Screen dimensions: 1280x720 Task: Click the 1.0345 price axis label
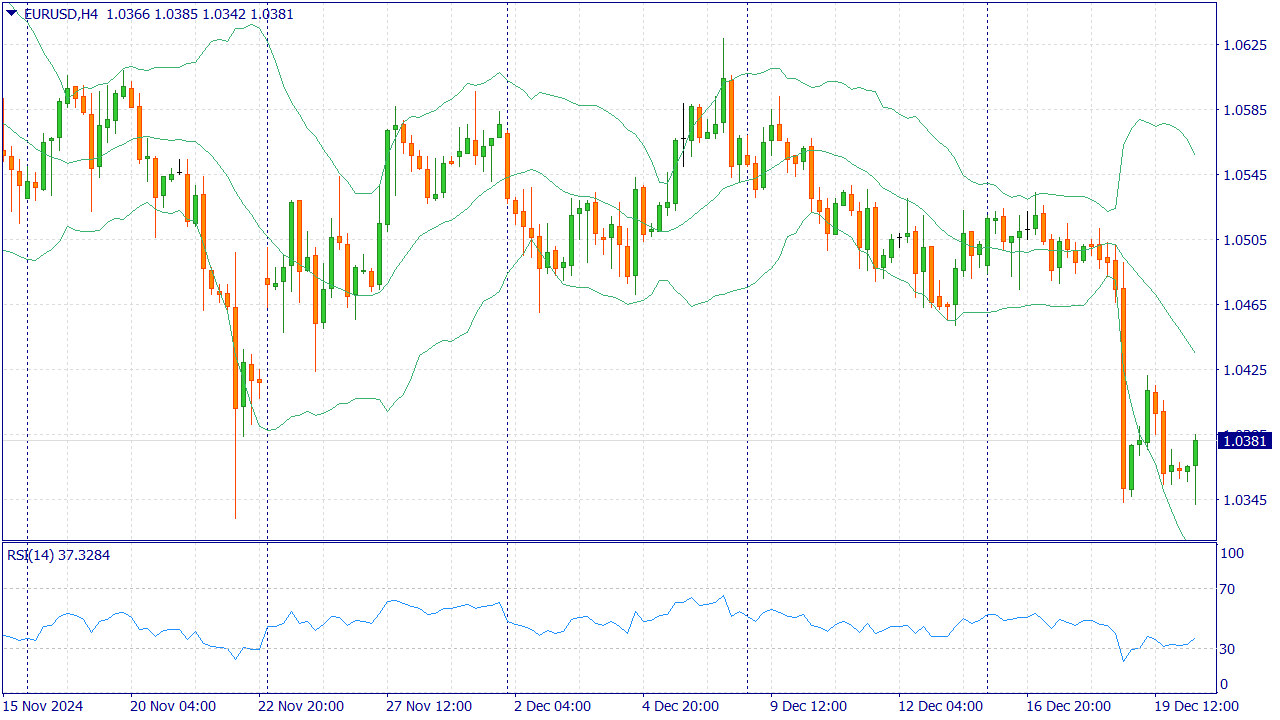click(1245, 500)
